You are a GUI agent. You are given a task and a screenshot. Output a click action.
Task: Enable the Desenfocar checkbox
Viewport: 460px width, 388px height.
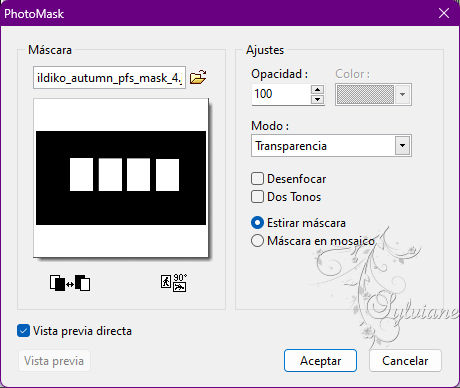[257, 179]
